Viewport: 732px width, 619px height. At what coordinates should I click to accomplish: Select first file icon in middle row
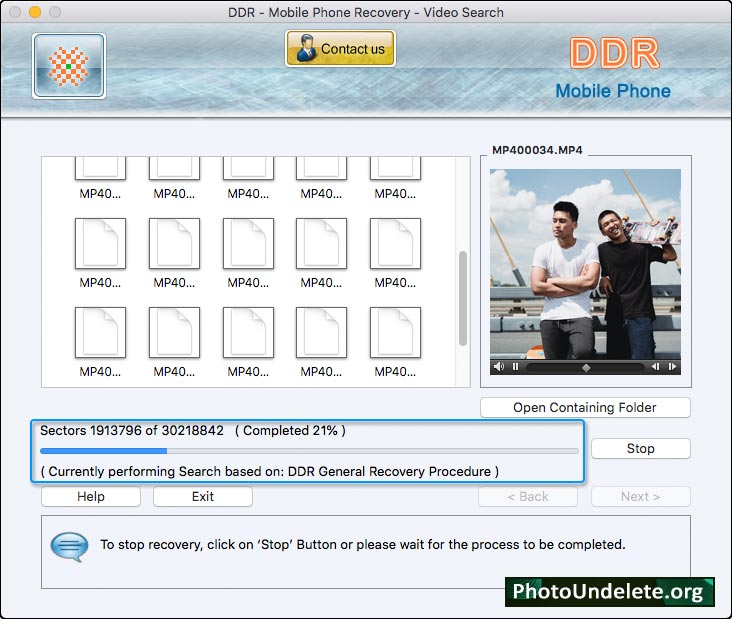click(100, 244)
